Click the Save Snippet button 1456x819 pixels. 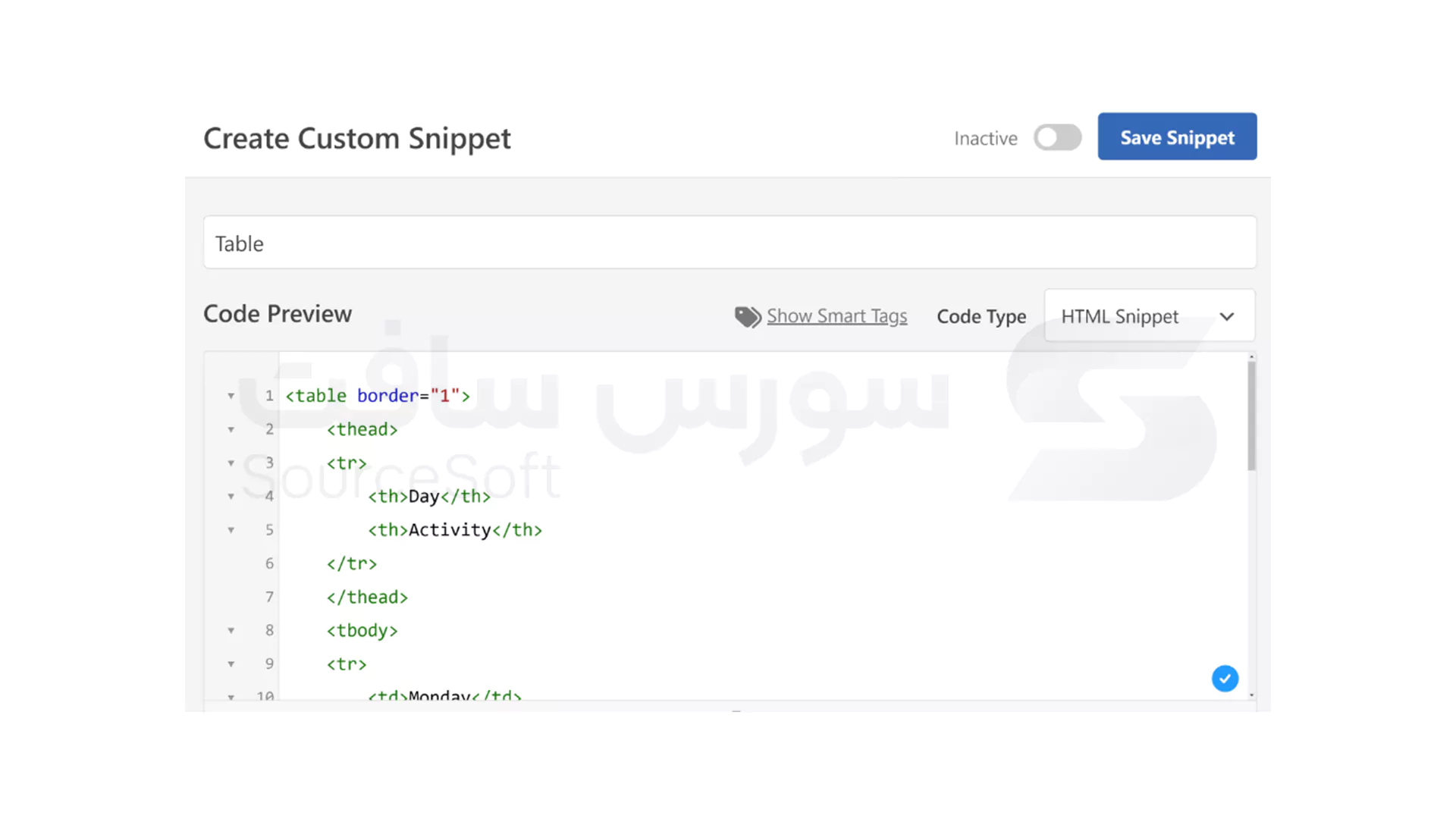(x=1176, y=137)
